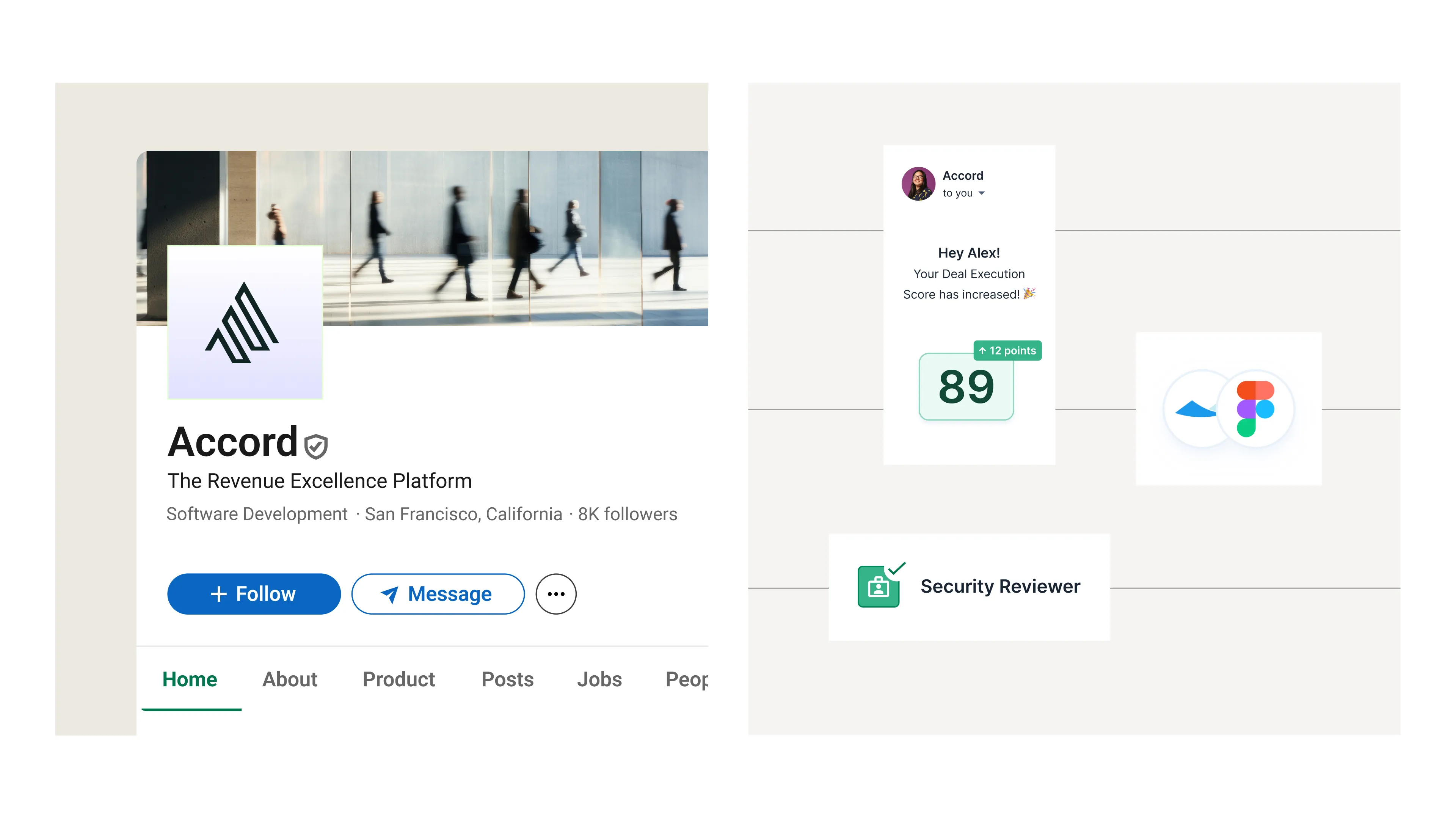Click the party popper emoji in message
Image resolution: width=1456 pixels, height=819 pixels.
click(x=1029, y=293)
